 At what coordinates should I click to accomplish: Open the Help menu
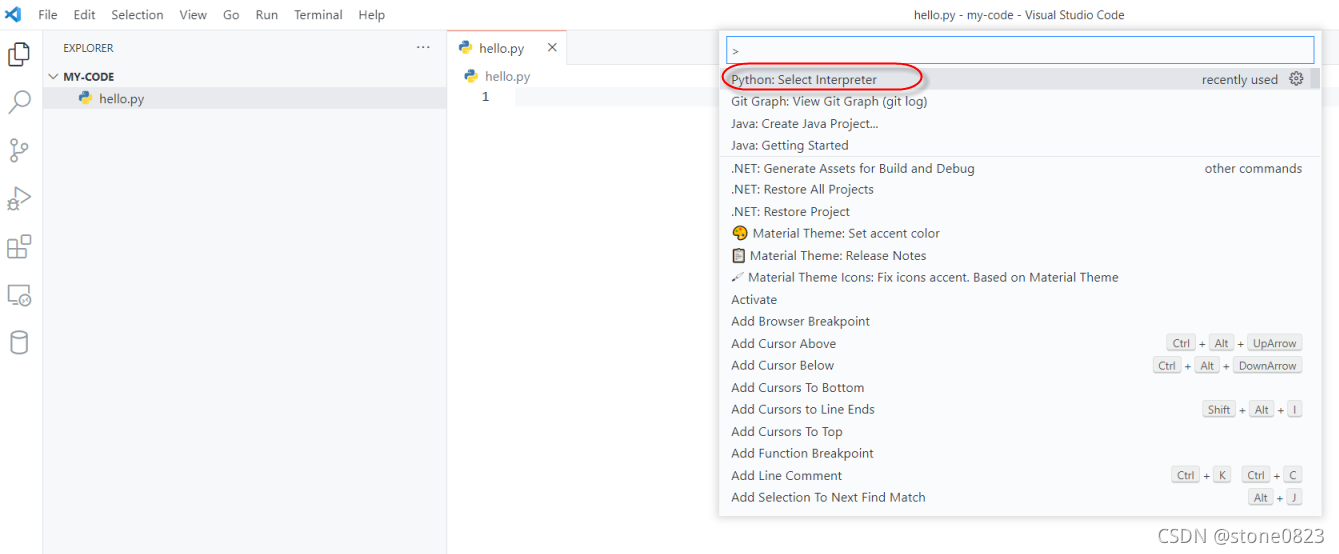(x=371, y=15)
